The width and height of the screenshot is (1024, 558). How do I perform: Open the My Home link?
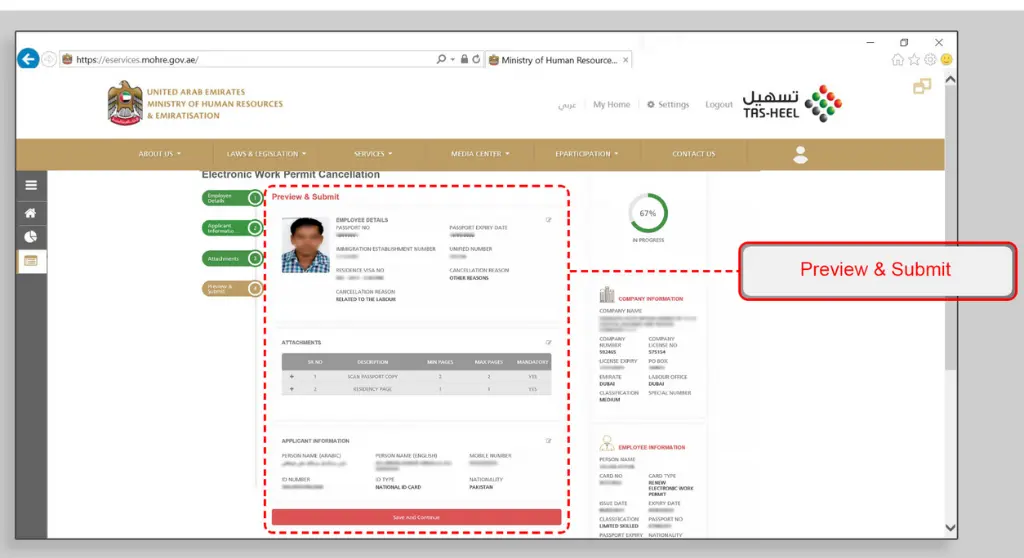click(611, 105)
